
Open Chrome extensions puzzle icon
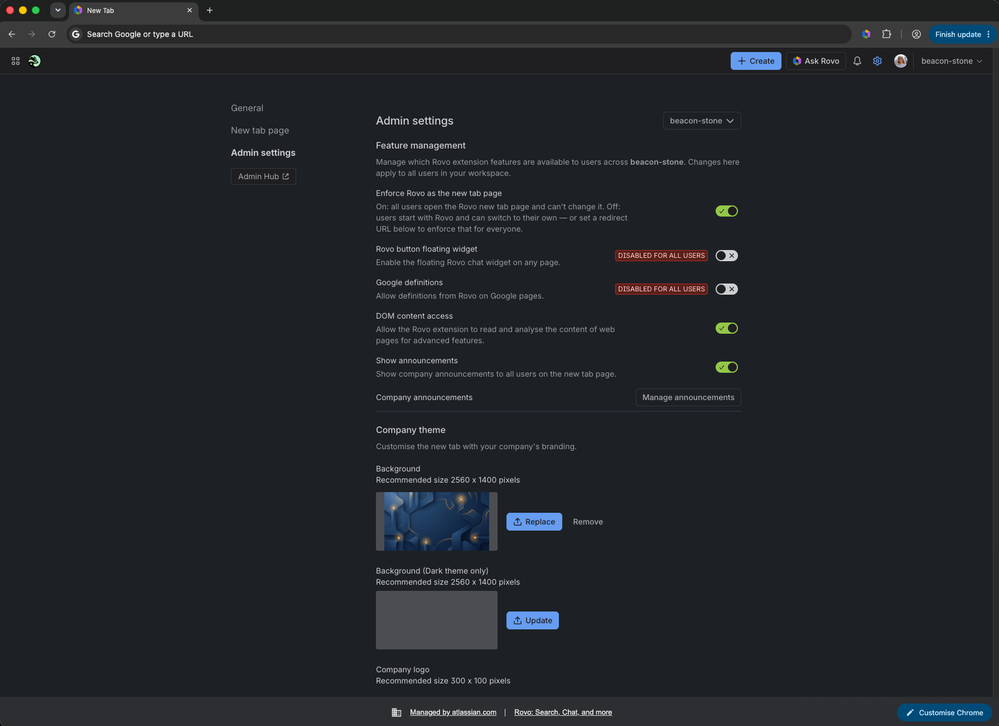point(886,34)
